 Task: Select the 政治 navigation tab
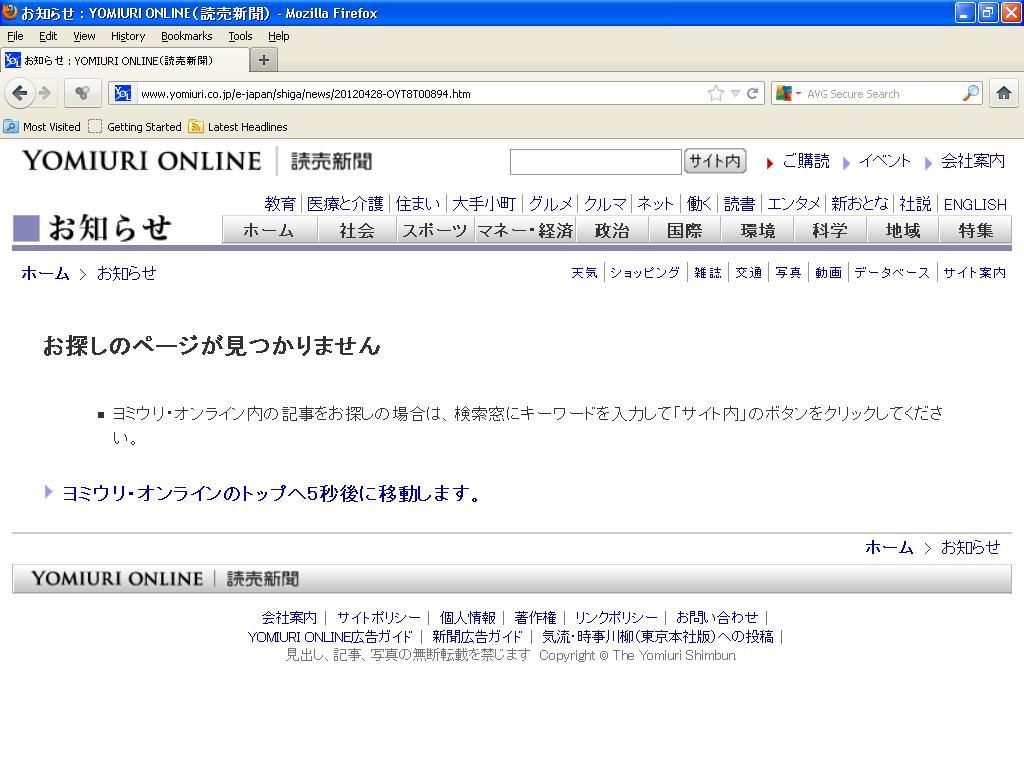[x=612, y=230]
